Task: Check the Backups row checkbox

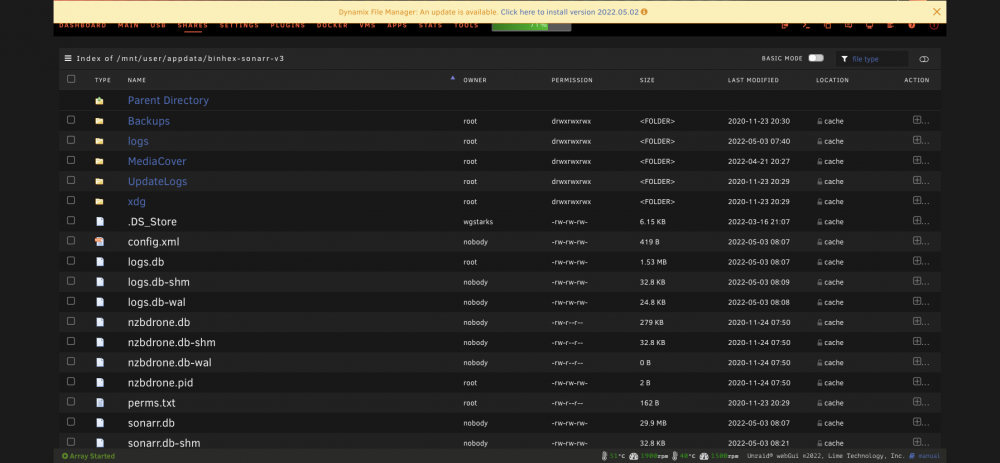Action: tap(71, 120)
